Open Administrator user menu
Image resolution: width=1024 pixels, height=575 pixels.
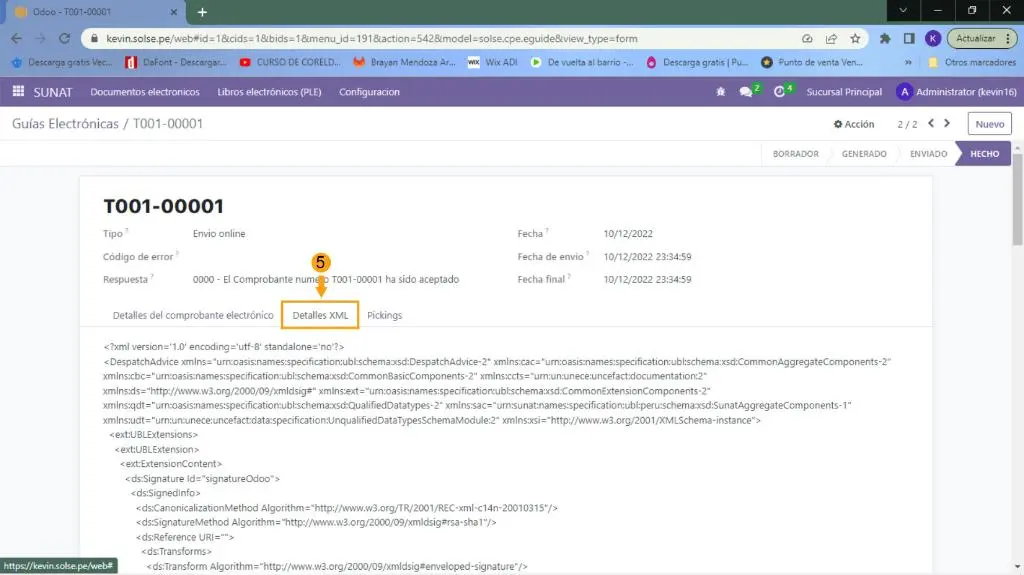955,92
